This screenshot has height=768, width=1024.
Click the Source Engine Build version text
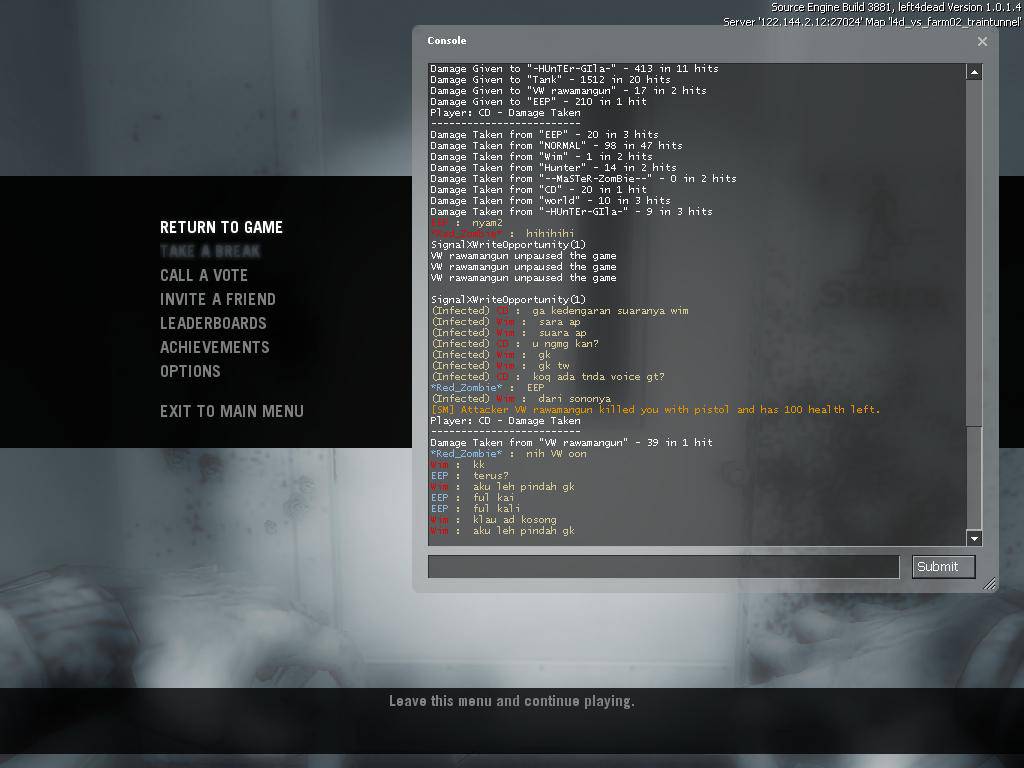pos(896,7)
